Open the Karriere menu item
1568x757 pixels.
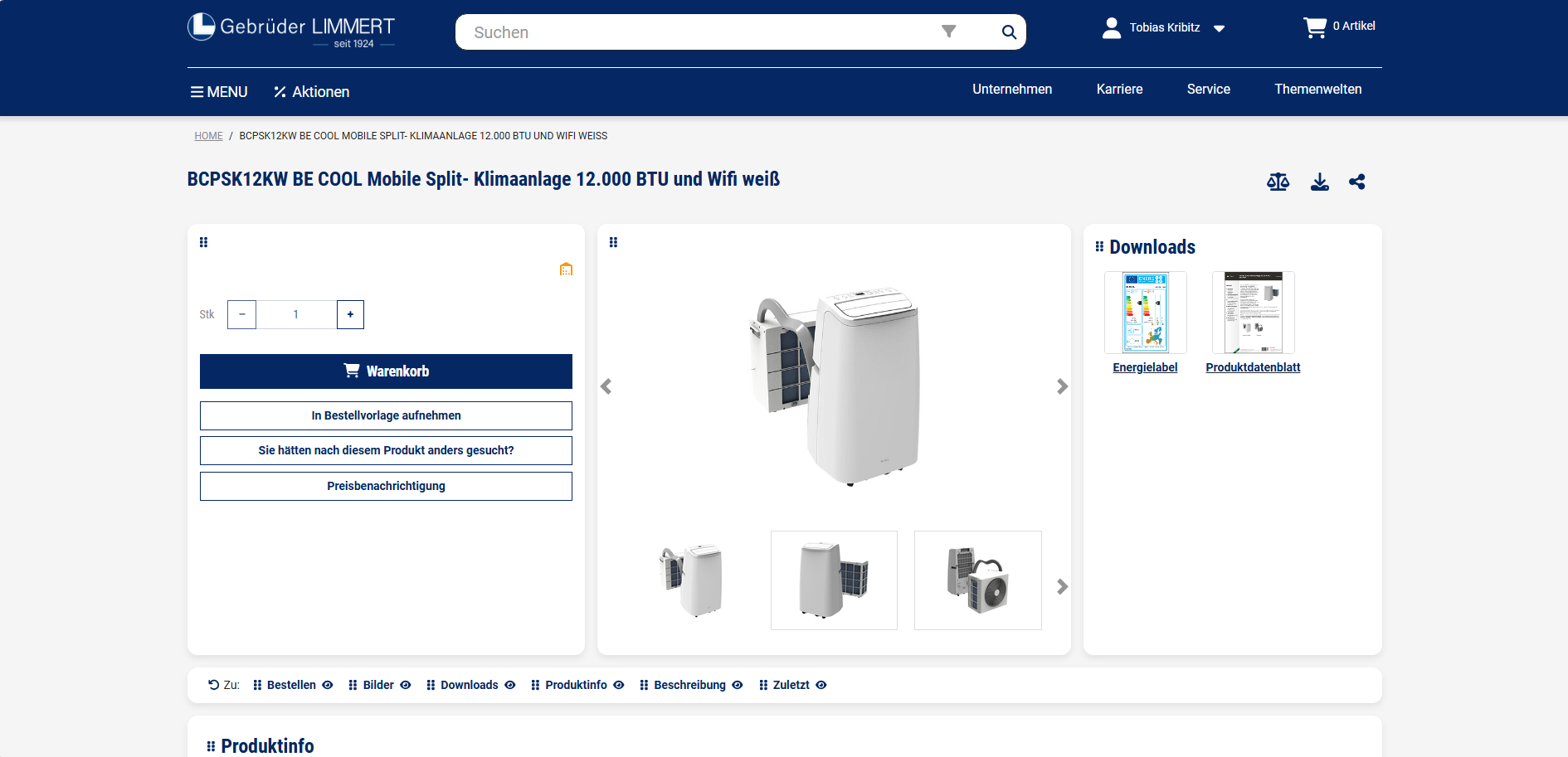(x=1120, y=90)
